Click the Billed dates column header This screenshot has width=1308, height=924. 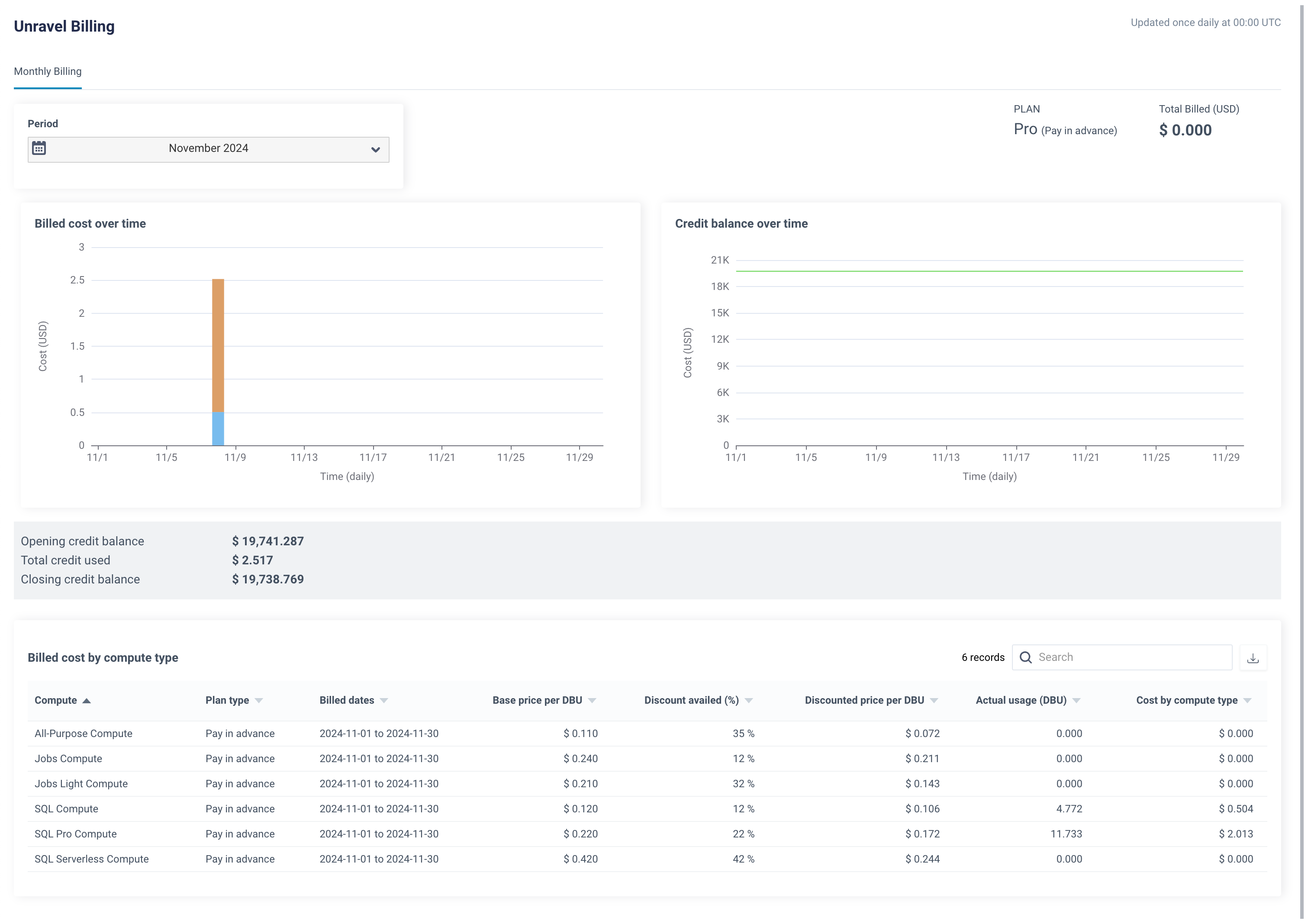347,701
